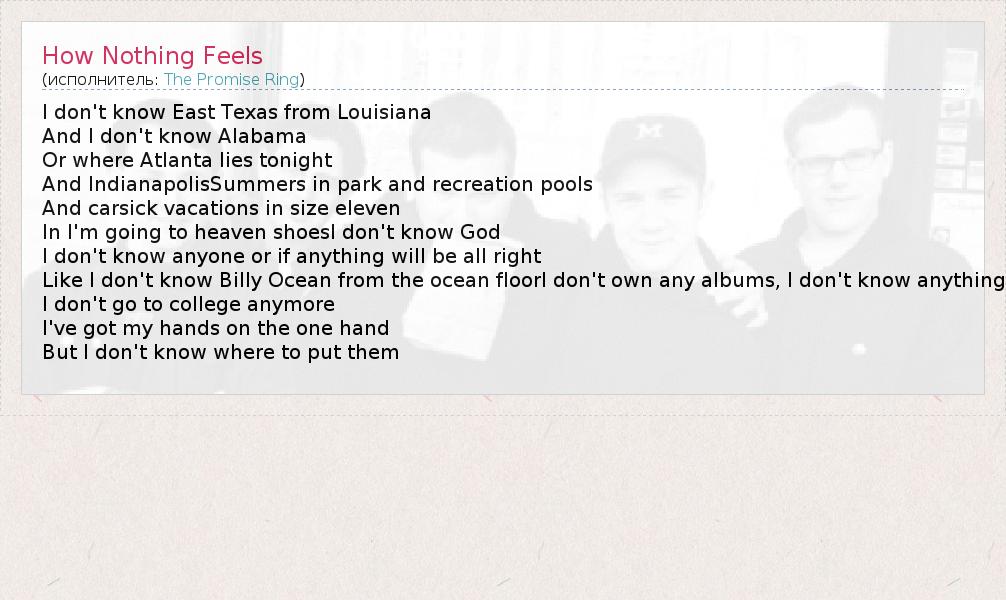Viewport: 1006px width, 600px height.
Task: Click the 'anything will be all right' line
Action: pyautogui.click(x=291, y=256)
